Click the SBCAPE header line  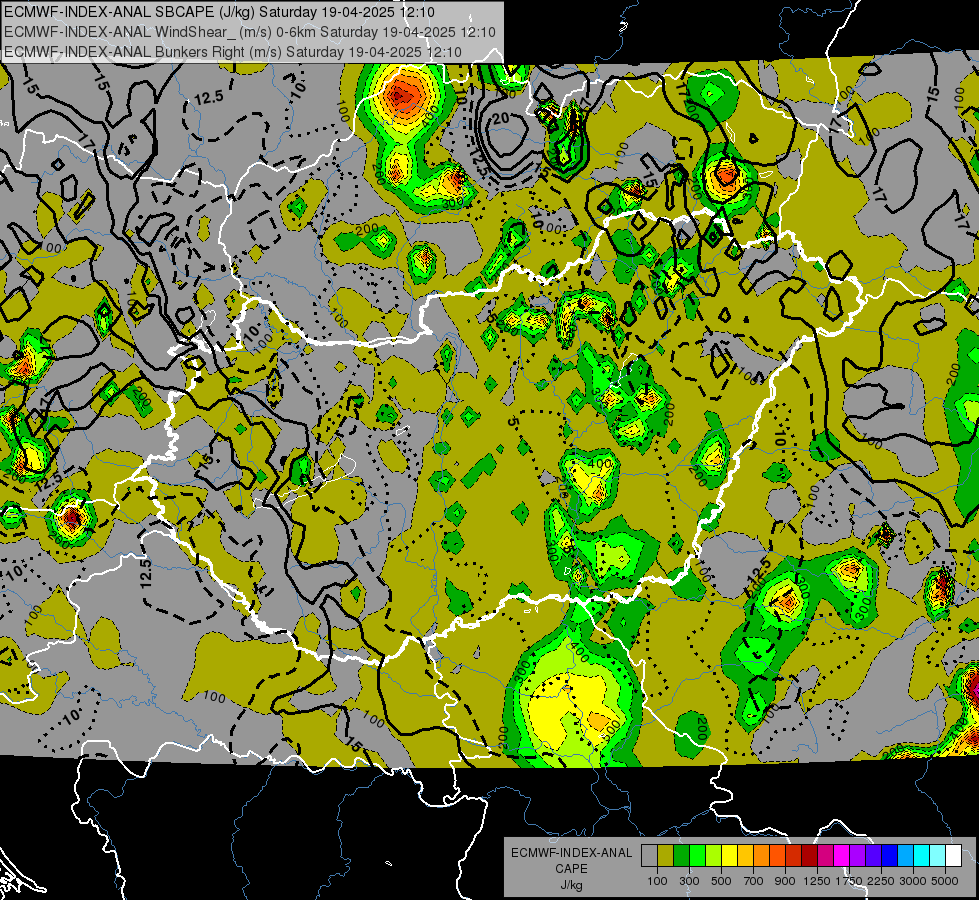click(x=219, y=12)
